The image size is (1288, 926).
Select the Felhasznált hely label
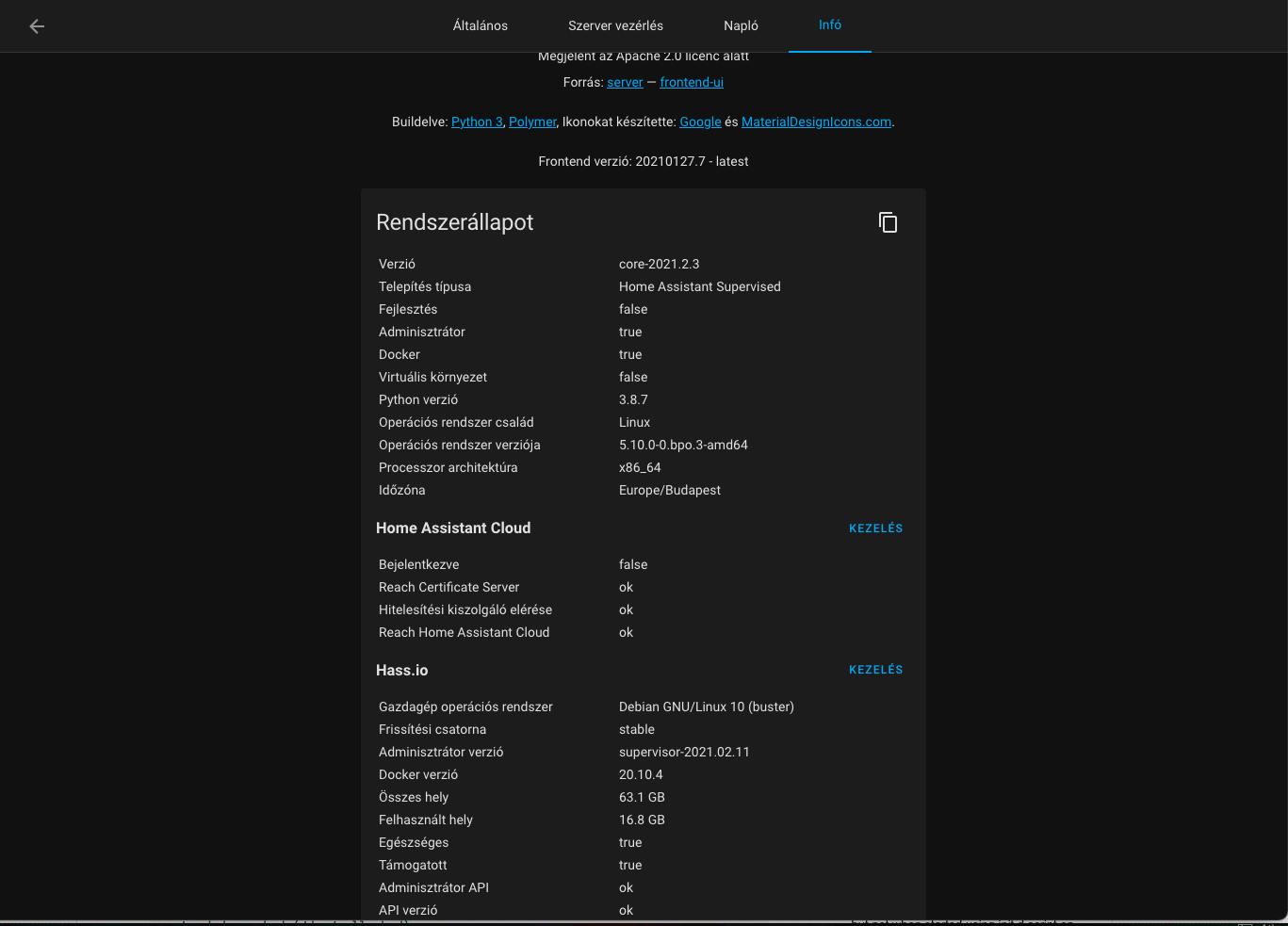click(426, 820)
